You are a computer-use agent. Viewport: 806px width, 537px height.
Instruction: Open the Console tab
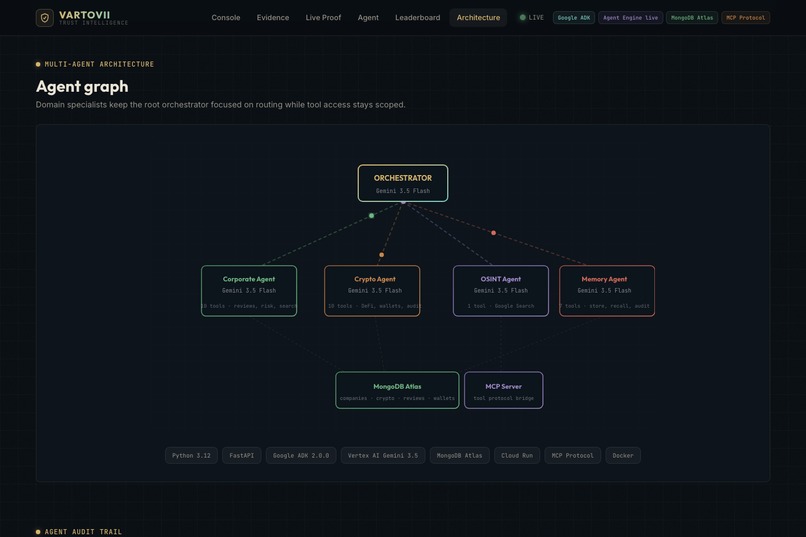(226, 17)
